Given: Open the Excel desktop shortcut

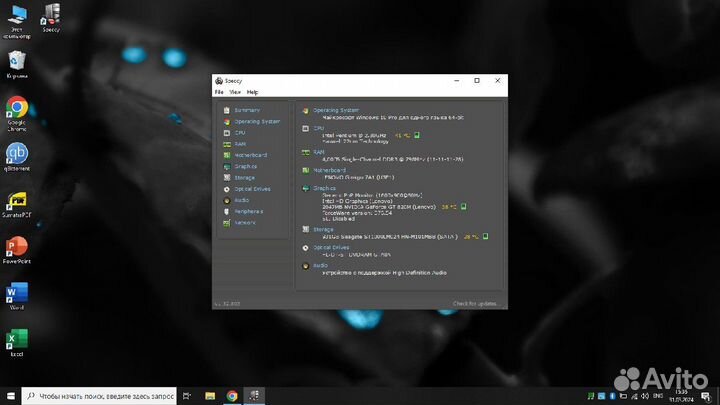Looking at the screenshot, I should click(x=17, y=343).
